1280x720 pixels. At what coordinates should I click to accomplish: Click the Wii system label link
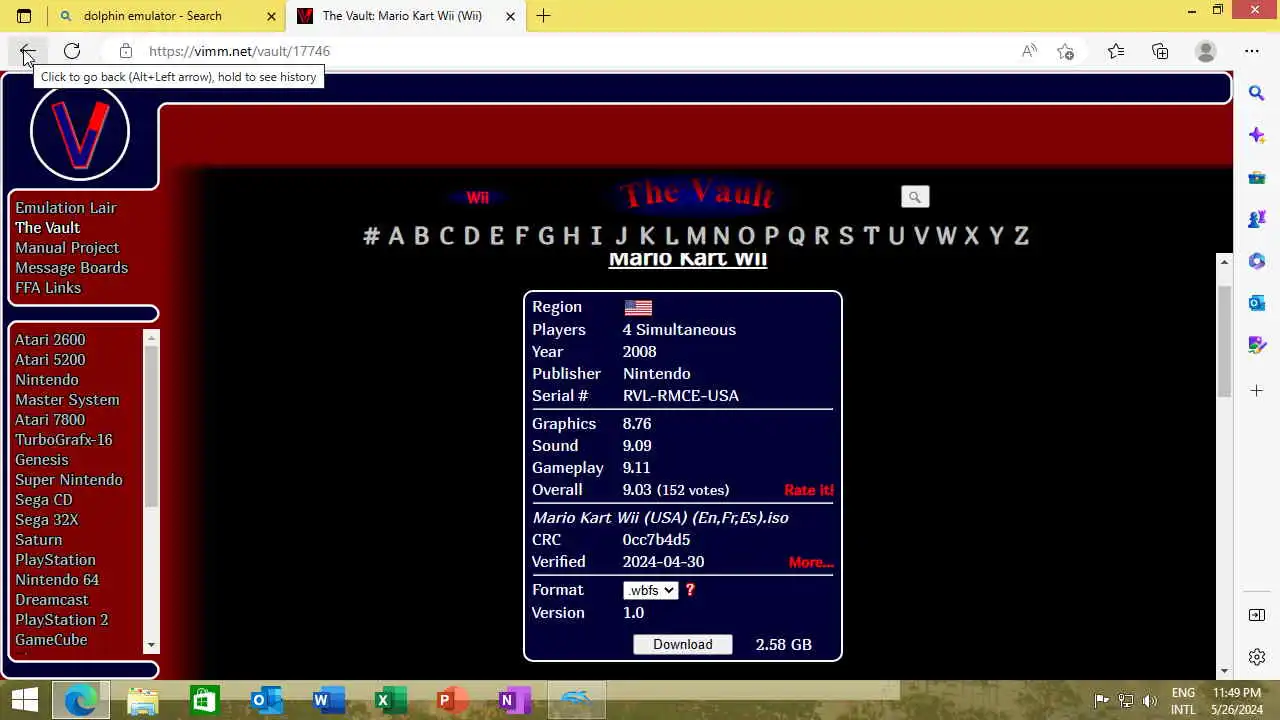477,198
